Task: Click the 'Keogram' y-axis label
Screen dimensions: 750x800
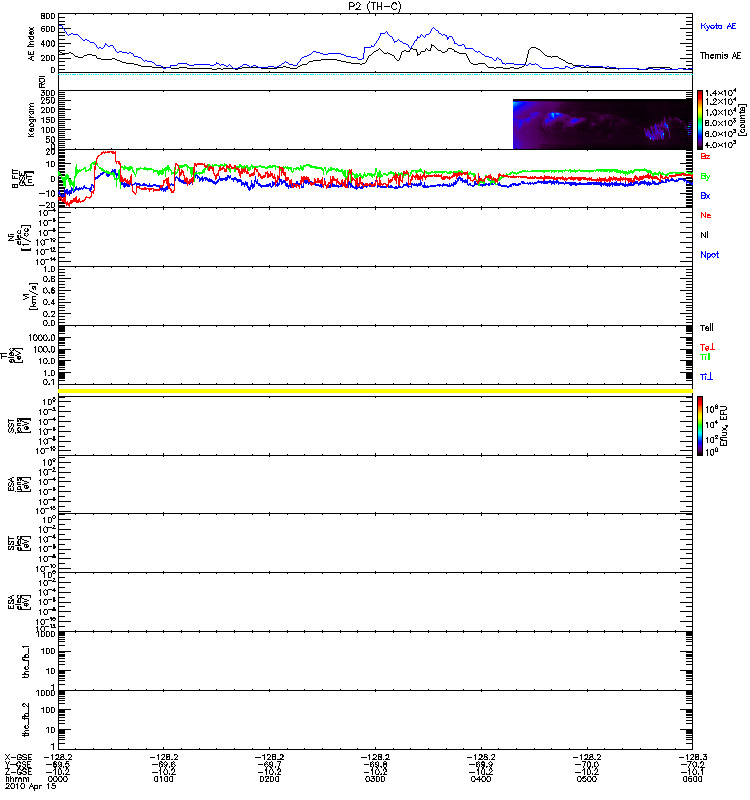Action: click(31, 120)
